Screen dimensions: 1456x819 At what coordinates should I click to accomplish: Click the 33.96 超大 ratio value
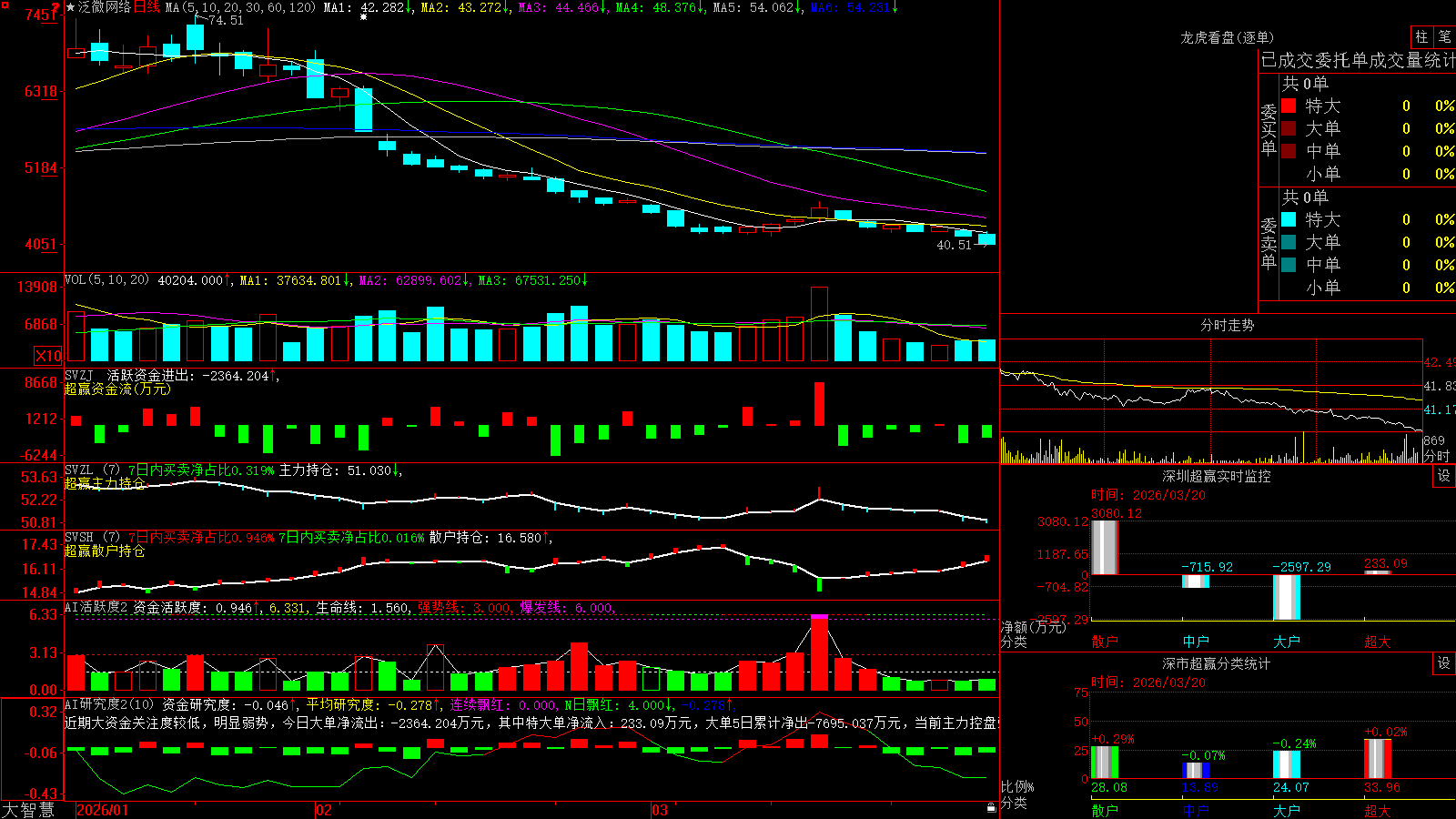1381,787
